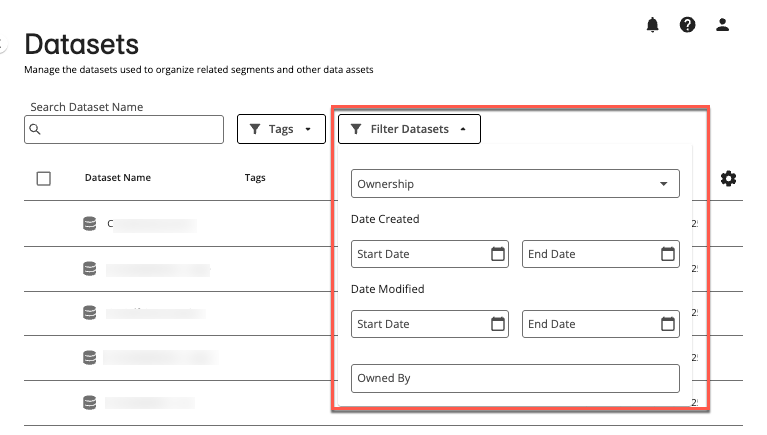Open calendar for Date Created End Date
Image resolution: width=767 pixels, height=435 pixels.
coord(668,254)
